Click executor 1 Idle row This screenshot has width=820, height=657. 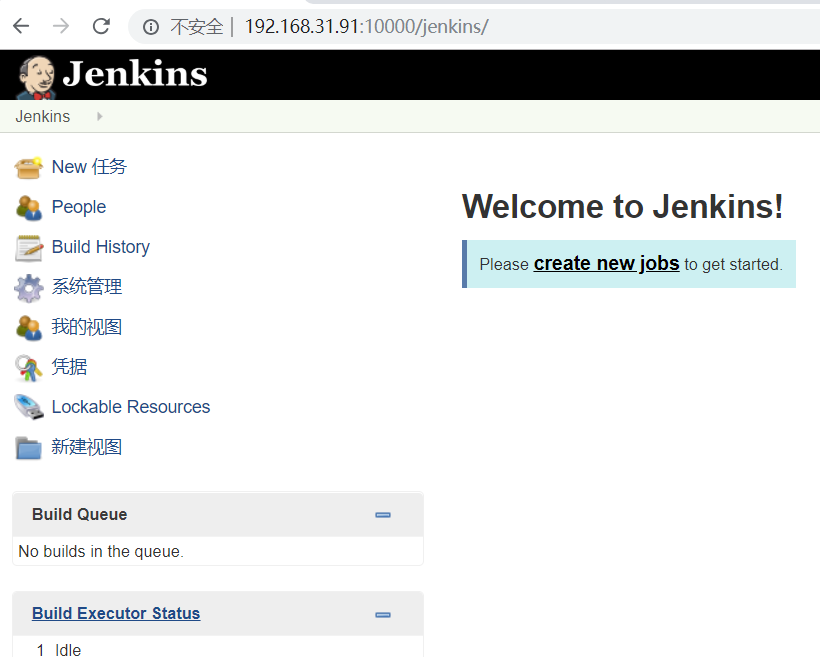[218, 650]
